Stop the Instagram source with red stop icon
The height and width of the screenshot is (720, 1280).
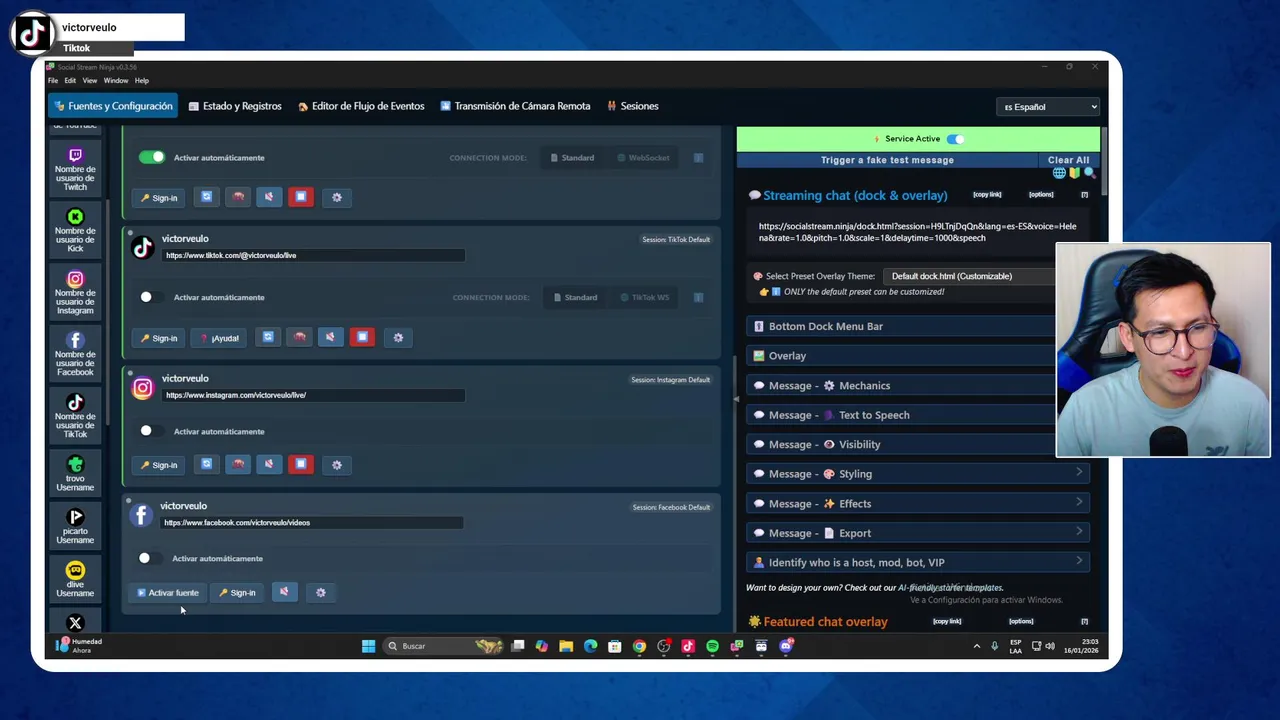[x=301, y=464]
